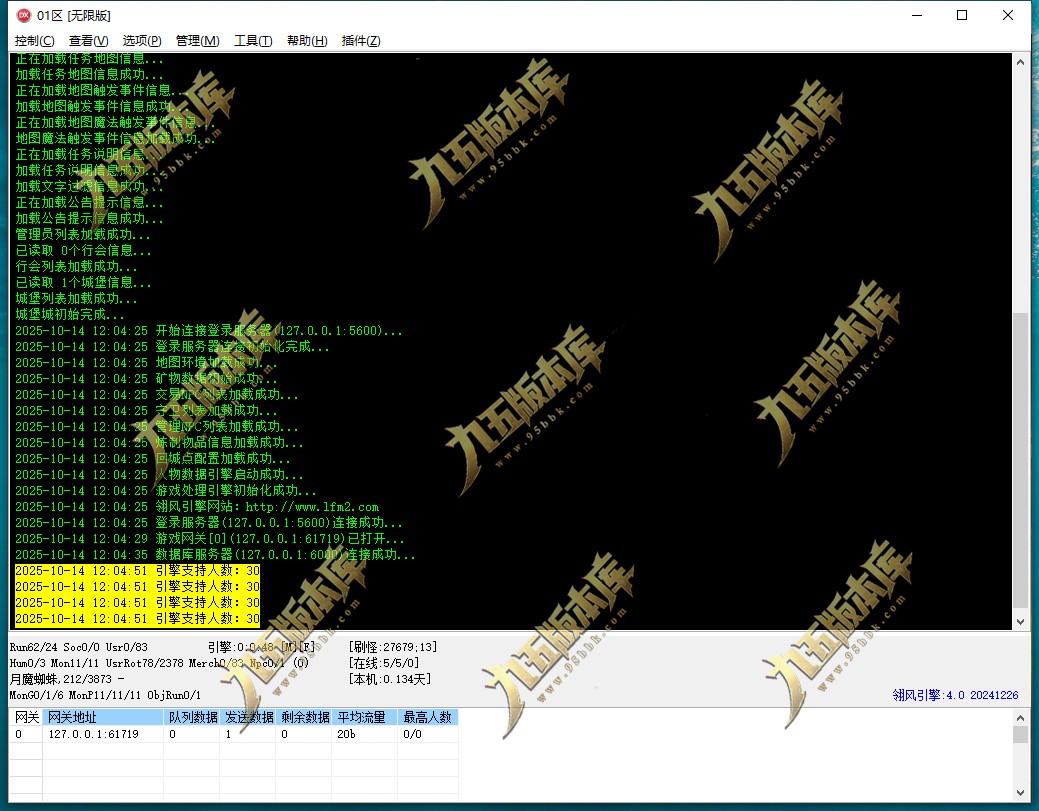This screenshot has width=1039, height=811.
Task: Click the 城堡城初始完成 log line
Action: coord(70,314)
